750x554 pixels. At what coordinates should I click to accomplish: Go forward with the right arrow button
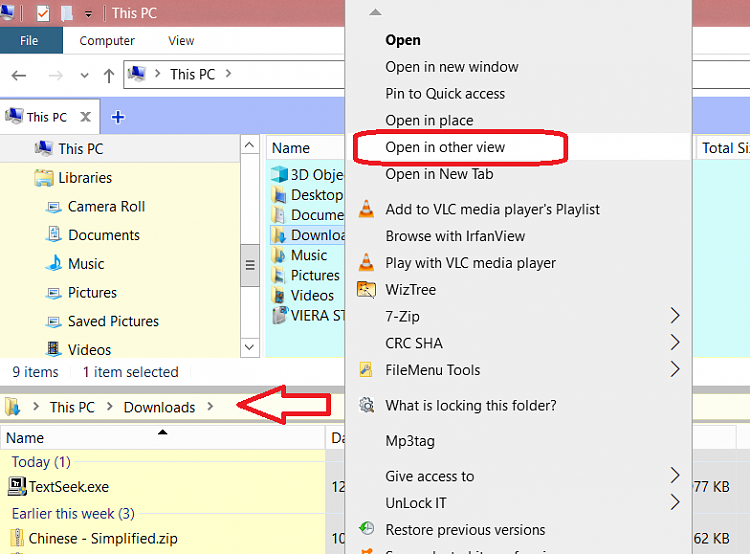[x=56, y=75]
